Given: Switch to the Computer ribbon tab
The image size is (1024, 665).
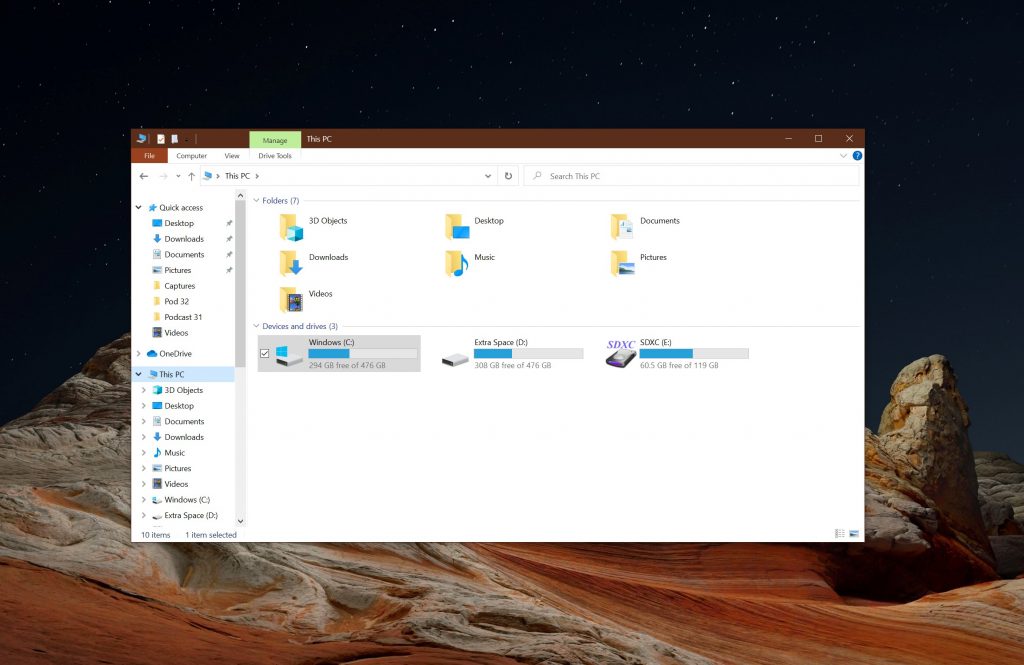Looking at the screenshot, I should pos(191,155).
